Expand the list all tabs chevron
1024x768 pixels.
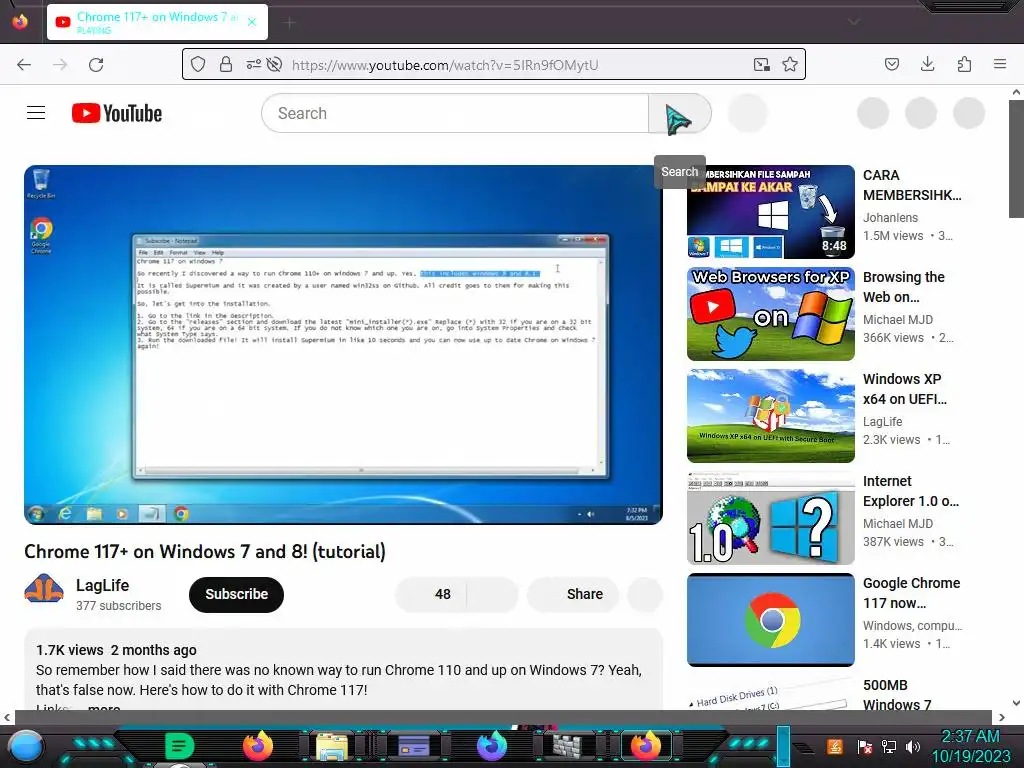pos(853,22)
